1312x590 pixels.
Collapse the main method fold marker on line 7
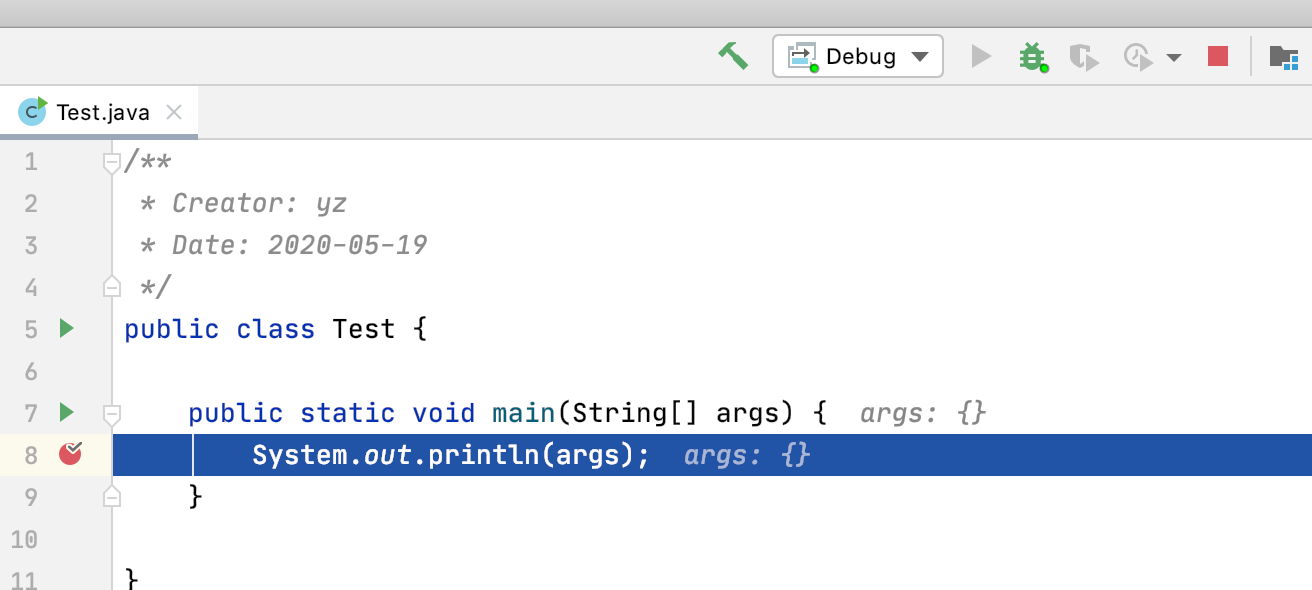(112, 411)
